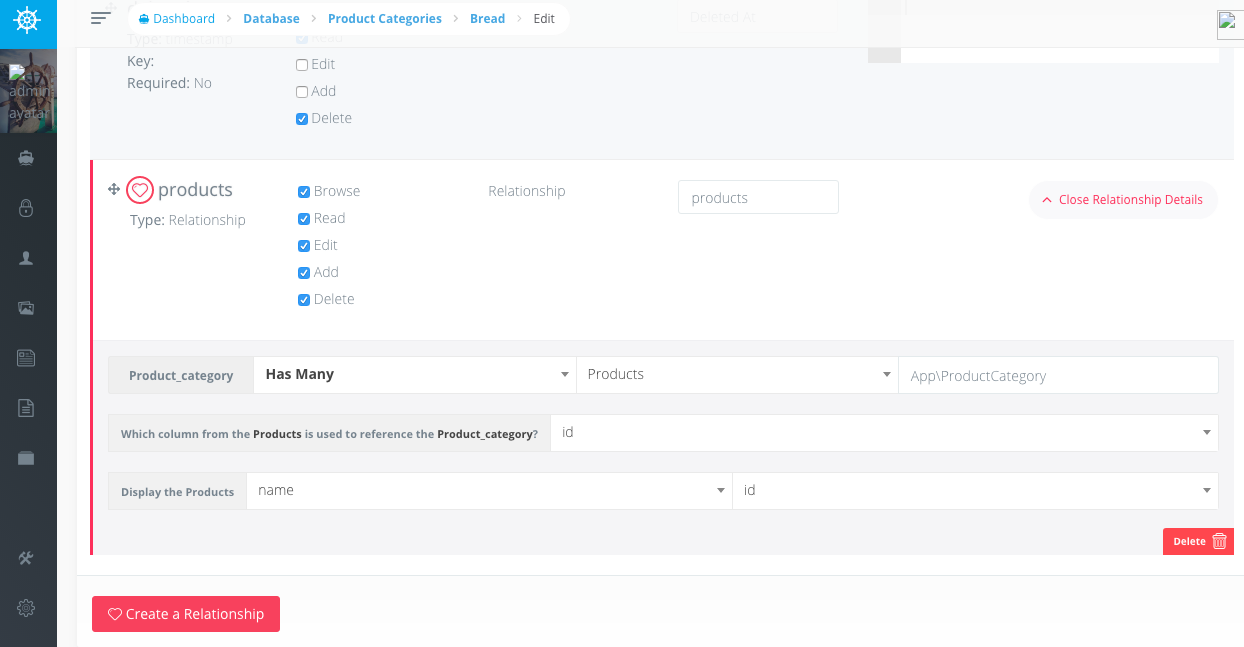Open Tools via the wrench icon
The width and height of the screenshot is (1244, 647).
pyautogui.click(x=27, y=558)
